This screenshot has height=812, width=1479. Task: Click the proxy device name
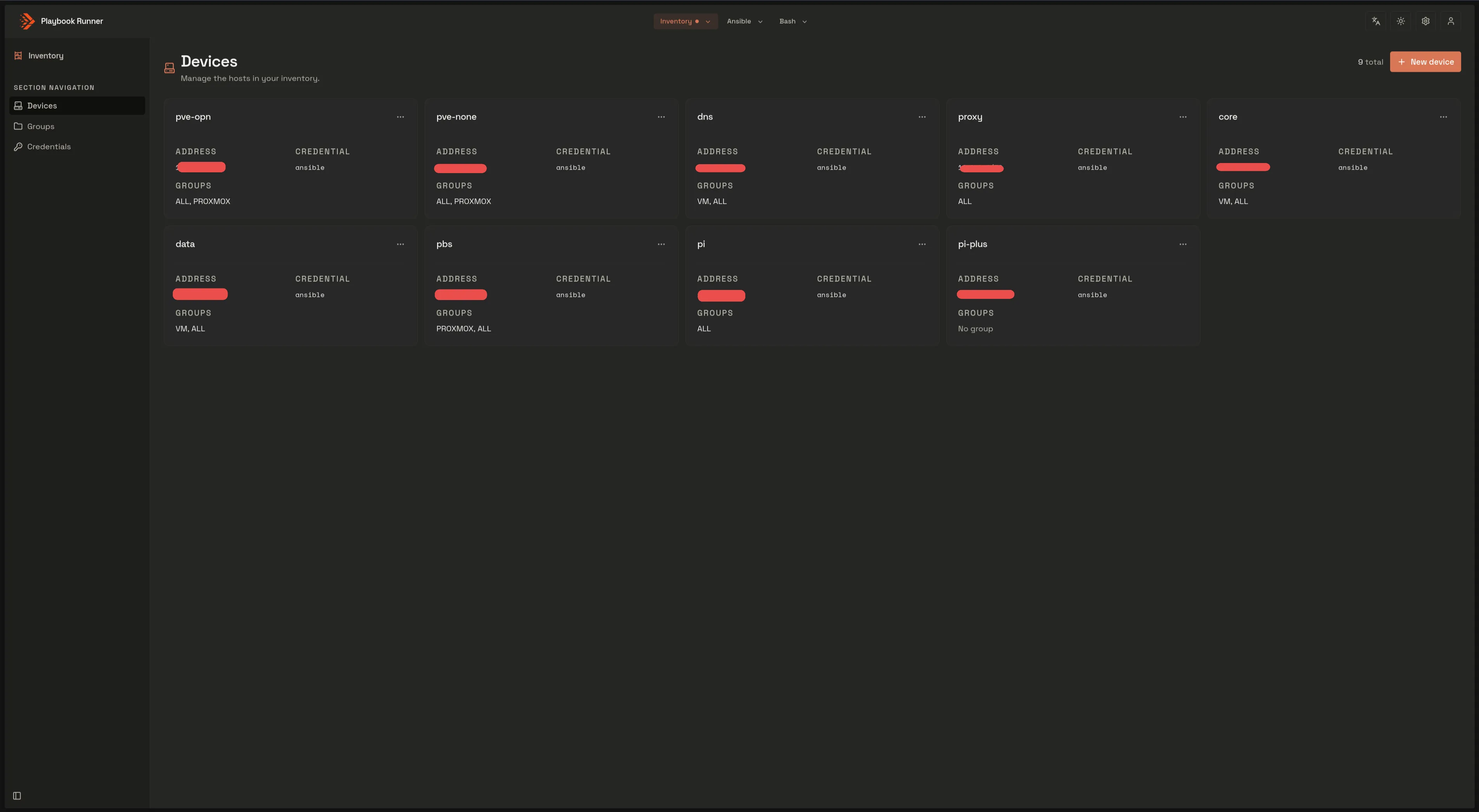(970, 117)
